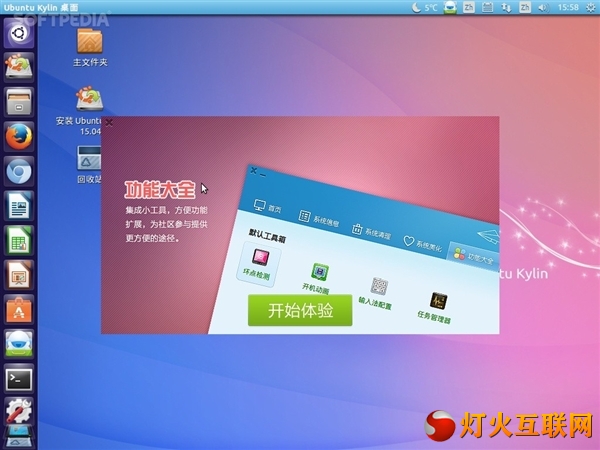This screenshot has height=450, width=600.
Task: Open the workspace switcher at dock bottom
Action: pos(19,437)
